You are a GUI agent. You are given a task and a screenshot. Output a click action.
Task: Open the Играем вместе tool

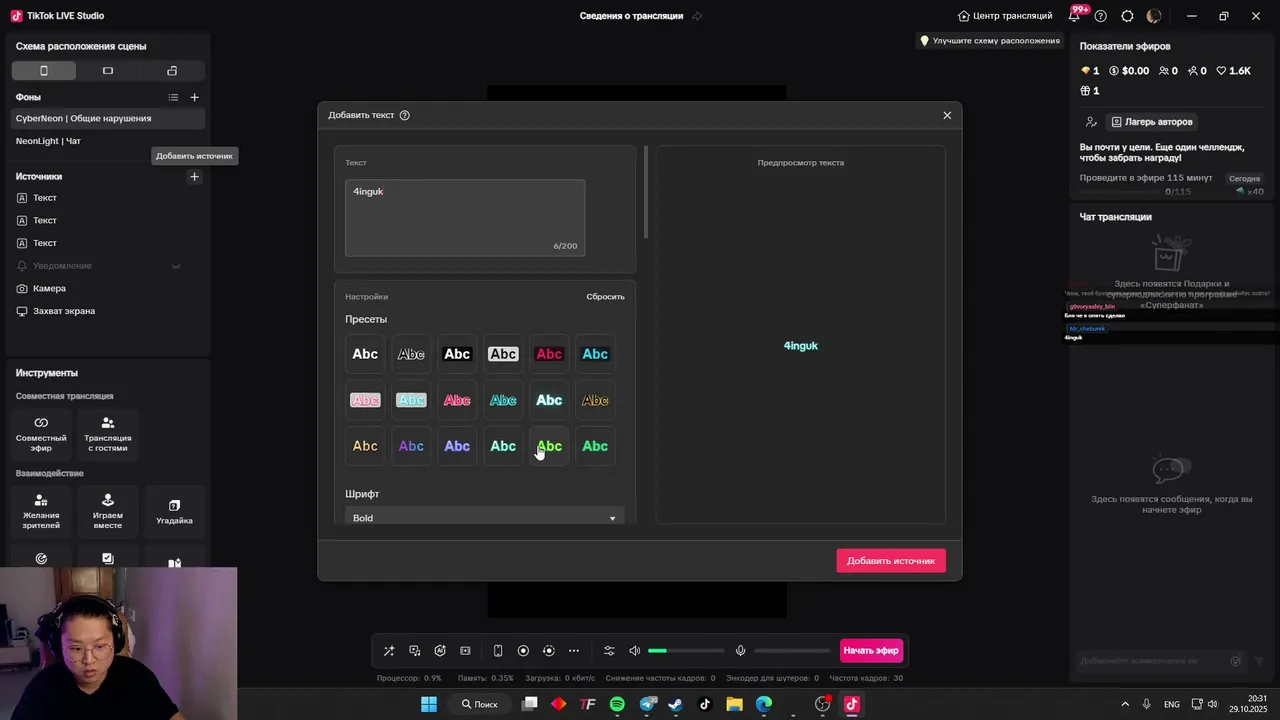[108, 512]
